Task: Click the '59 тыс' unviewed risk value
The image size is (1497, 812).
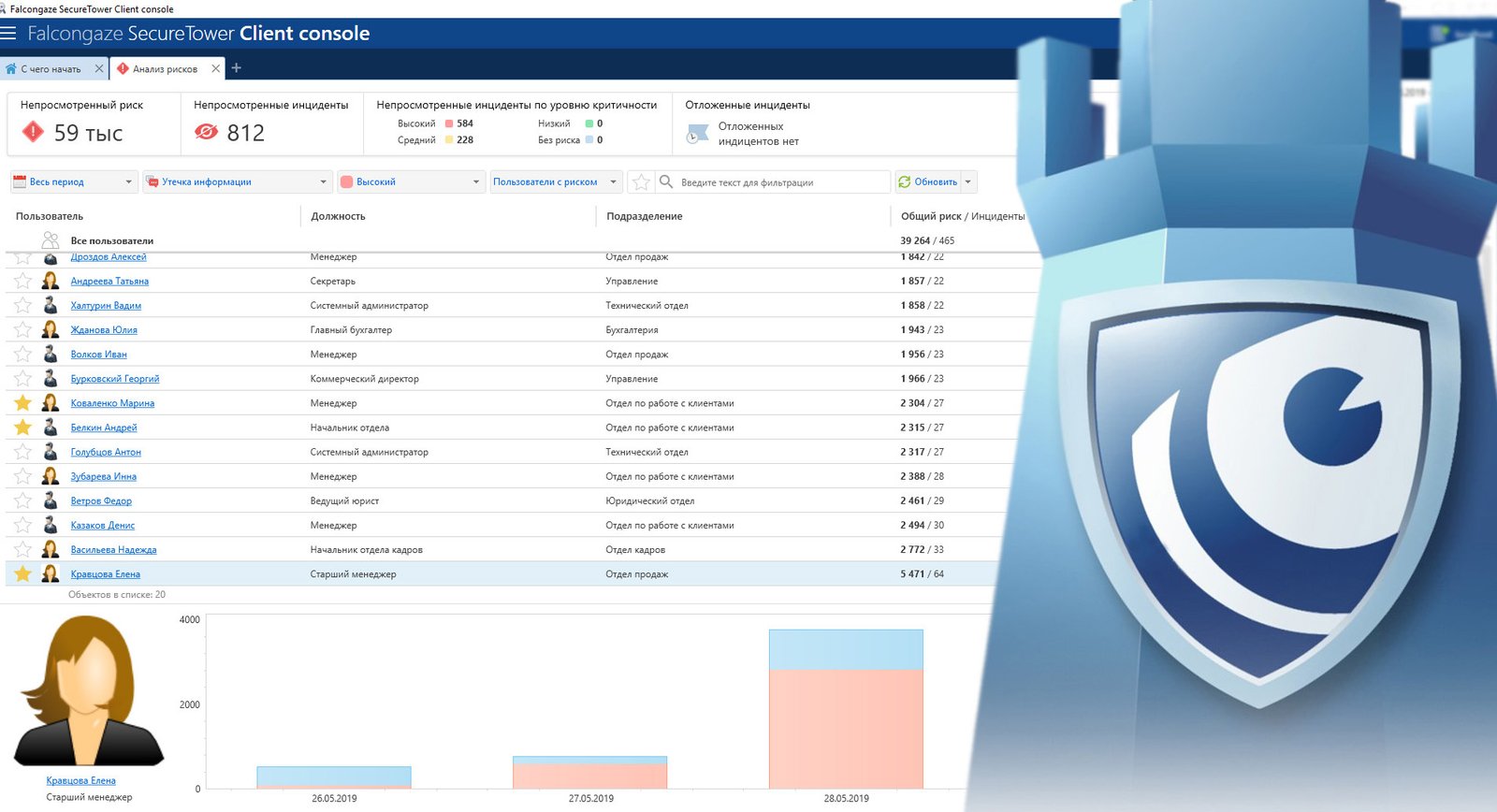Action: click(x=88, y=133)
